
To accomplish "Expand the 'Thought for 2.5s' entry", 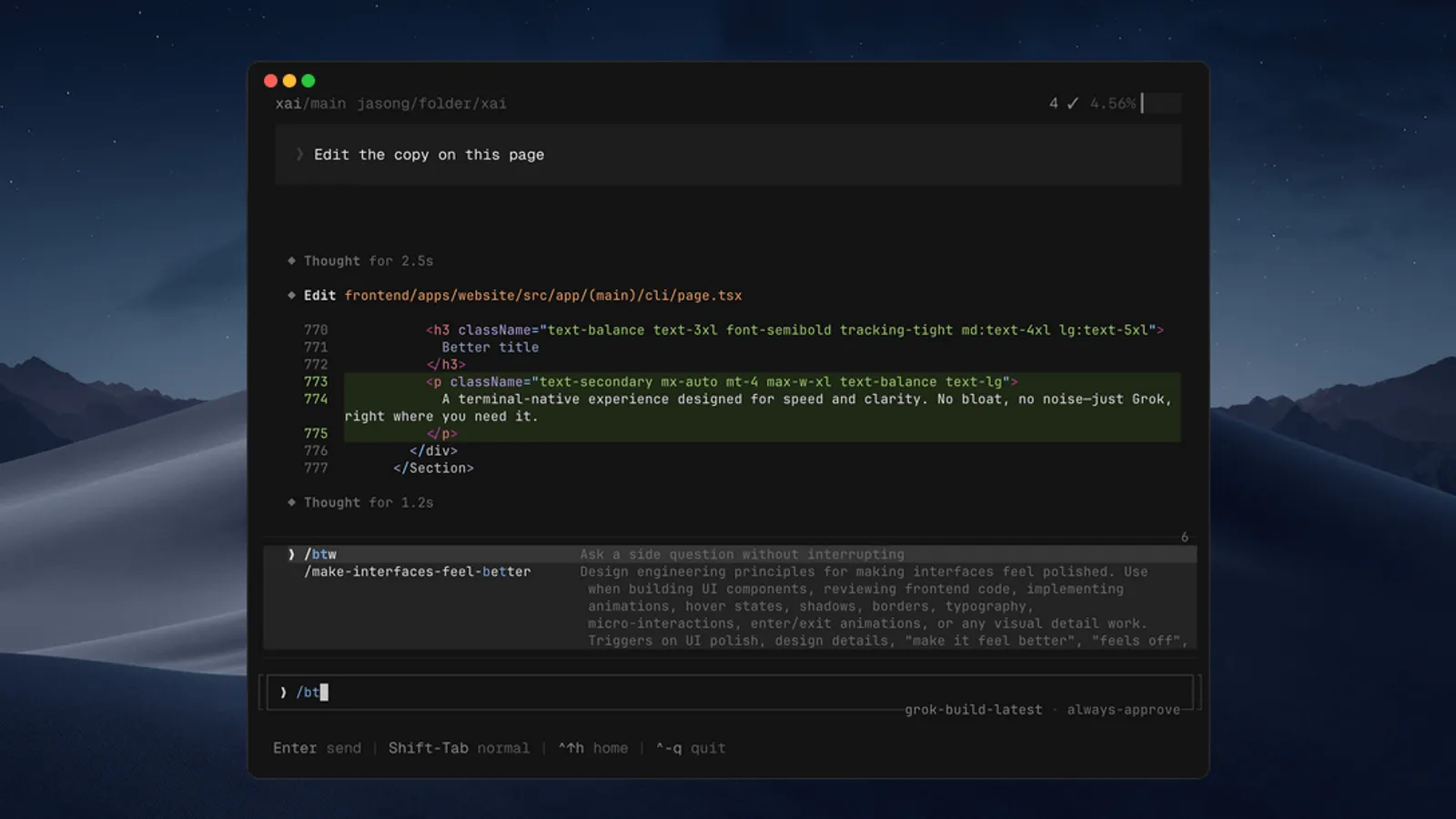I will pyautogui.click(x=369, y=261).
